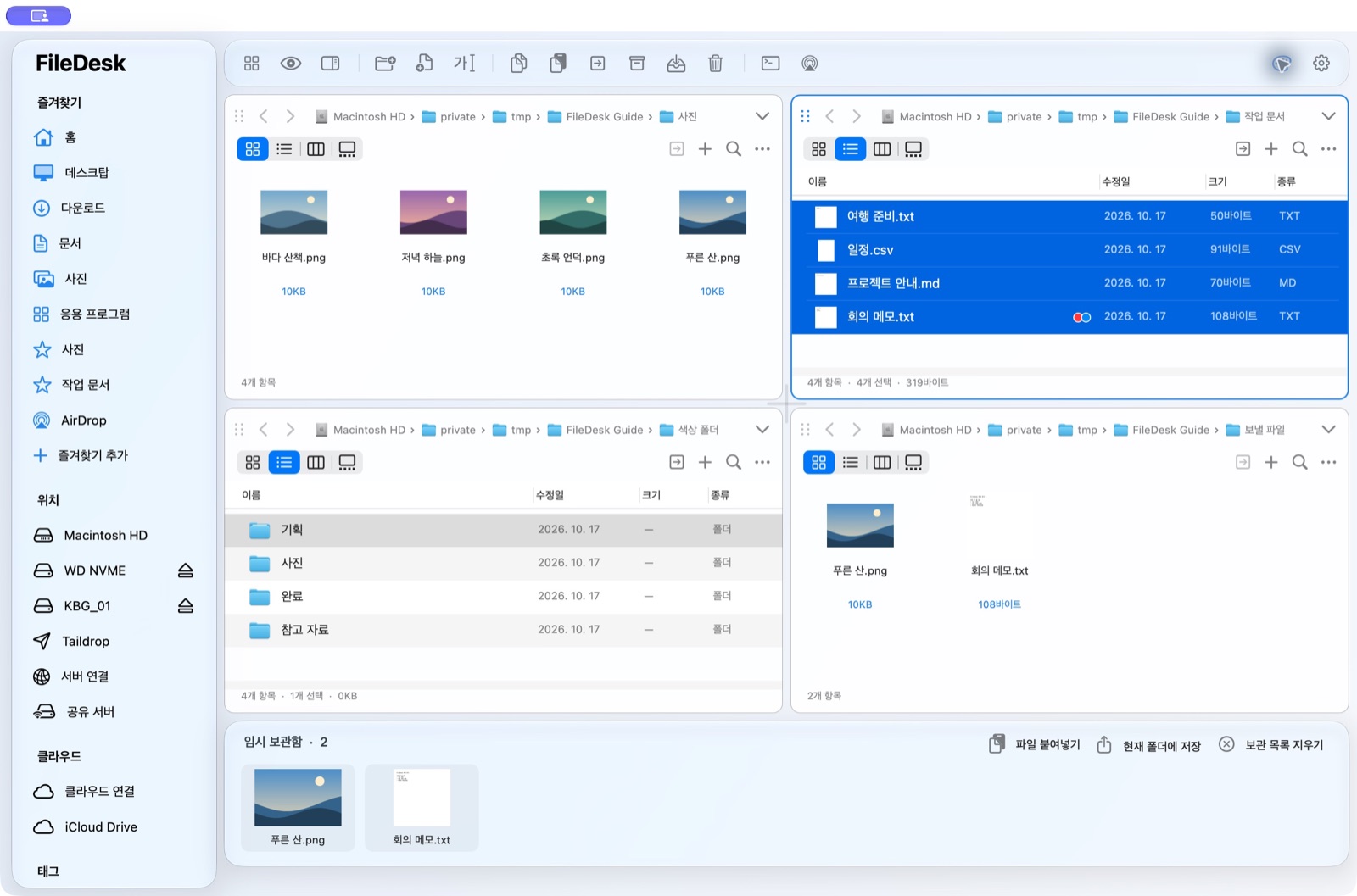Viewport: 1357px width, 896px height.
Task: Click 파일 붙여넣기 button
Action: (x=1035, y=745)
